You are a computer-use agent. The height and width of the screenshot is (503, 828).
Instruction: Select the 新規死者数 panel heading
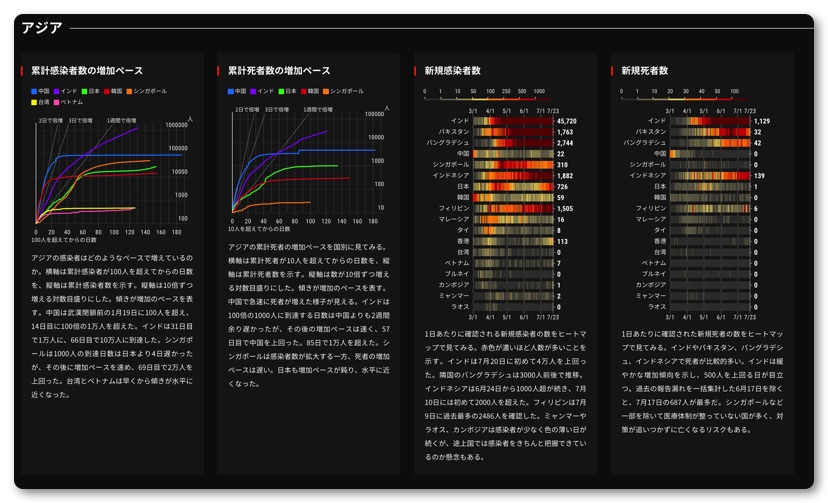point(645,71)
